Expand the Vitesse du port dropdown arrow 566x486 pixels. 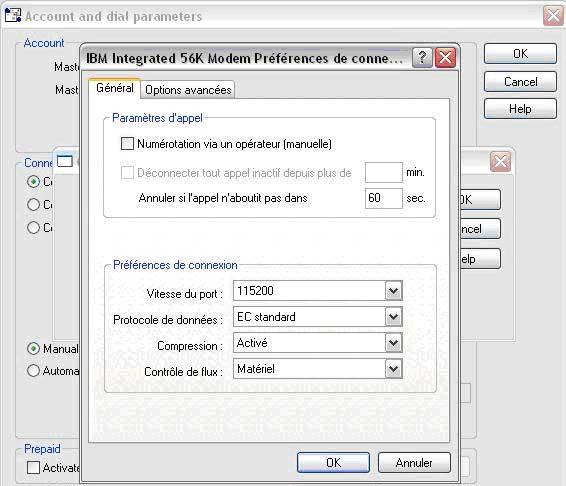click(x=393, y=291)
